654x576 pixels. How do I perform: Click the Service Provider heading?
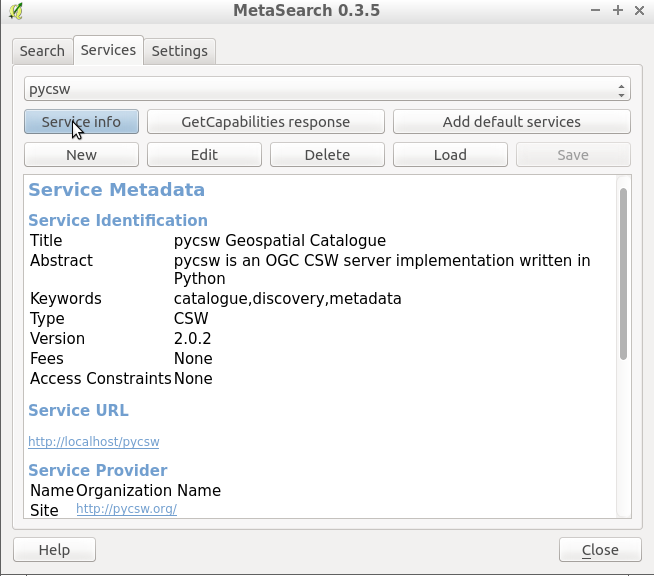click(x=98, y=470)
